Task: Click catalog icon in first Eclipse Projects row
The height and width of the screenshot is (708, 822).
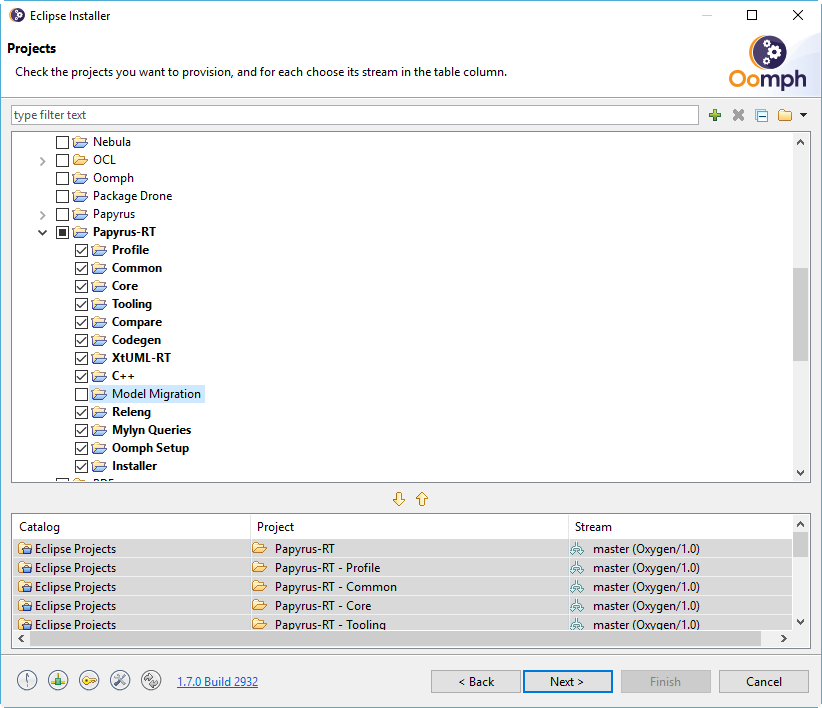Action: [25, 549]
